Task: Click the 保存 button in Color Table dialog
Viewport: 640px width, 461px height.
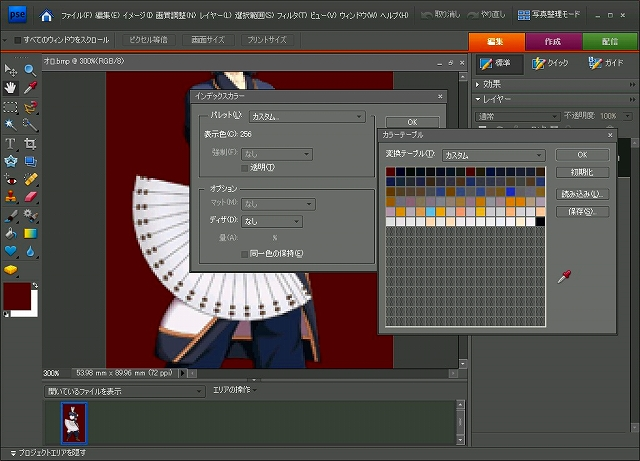Action: point(582,211)
